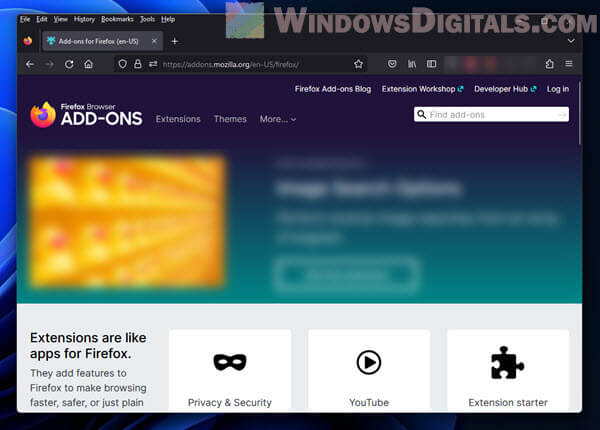Open the Tools menu

click(147, 19)
